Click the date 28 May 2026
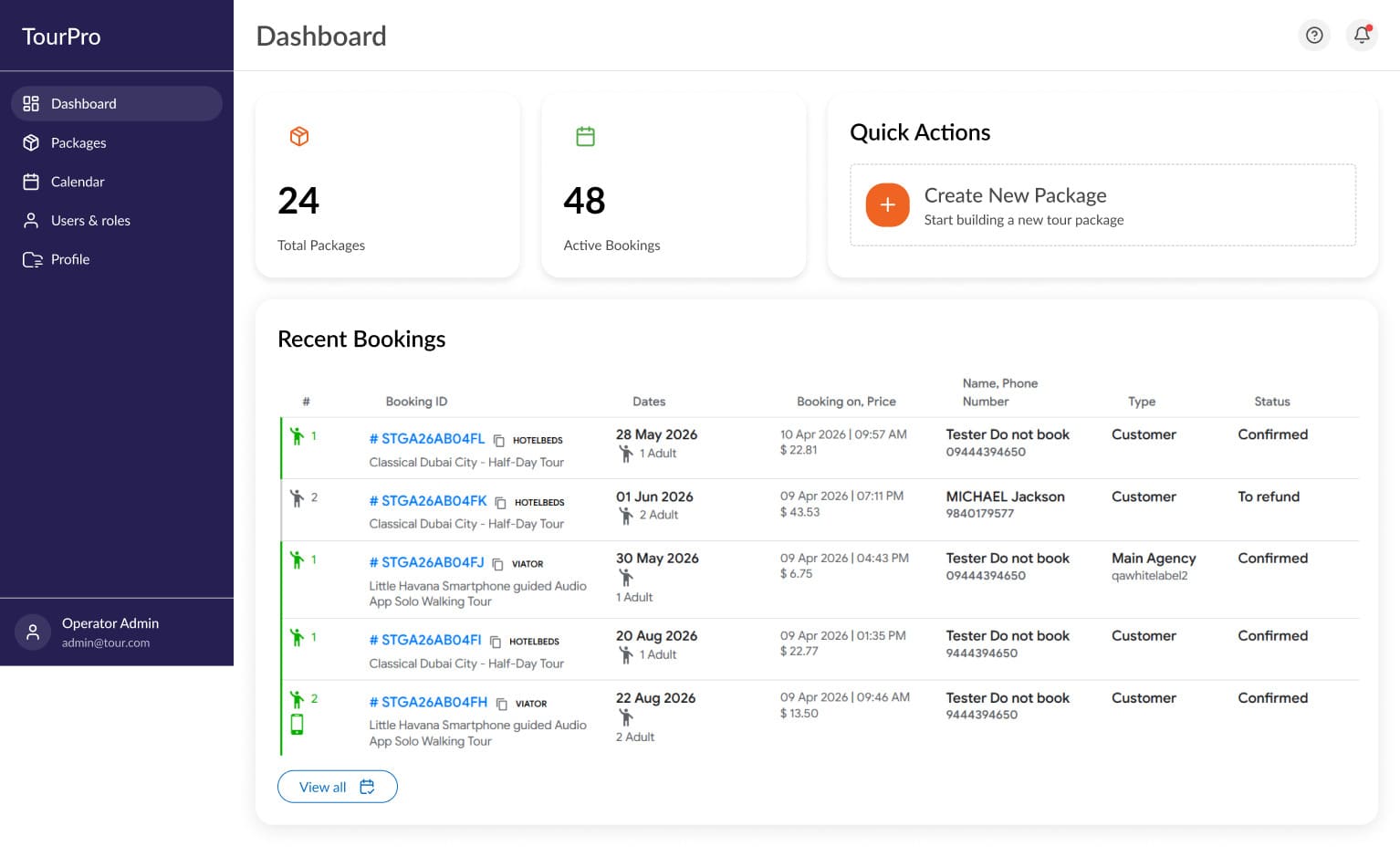The height and width of the screenshot is (857, 1400). 656,434
